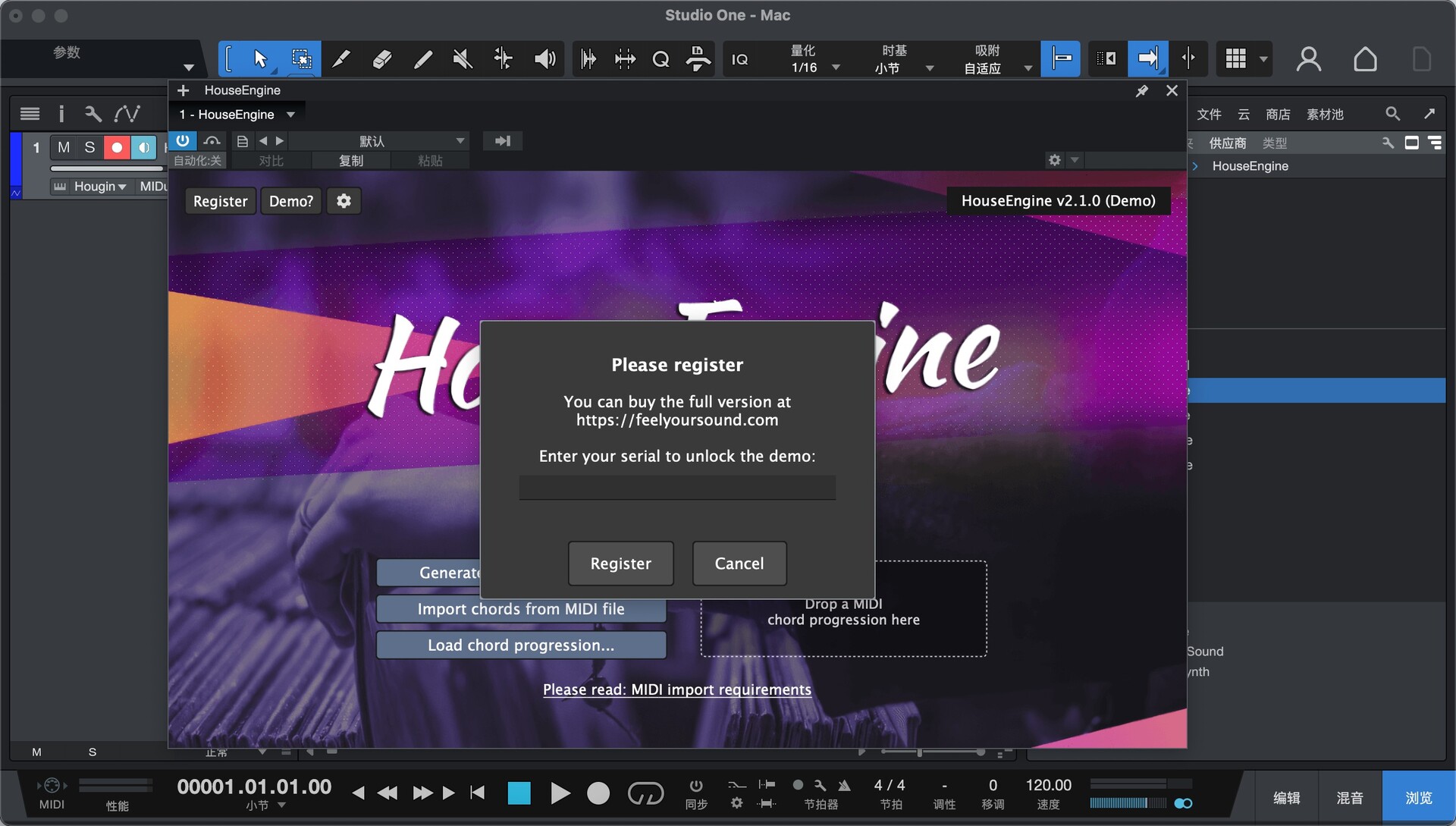Show automation curve icon
The image size is (1456, 826).
pyautogui.click(x=127, y=114)
